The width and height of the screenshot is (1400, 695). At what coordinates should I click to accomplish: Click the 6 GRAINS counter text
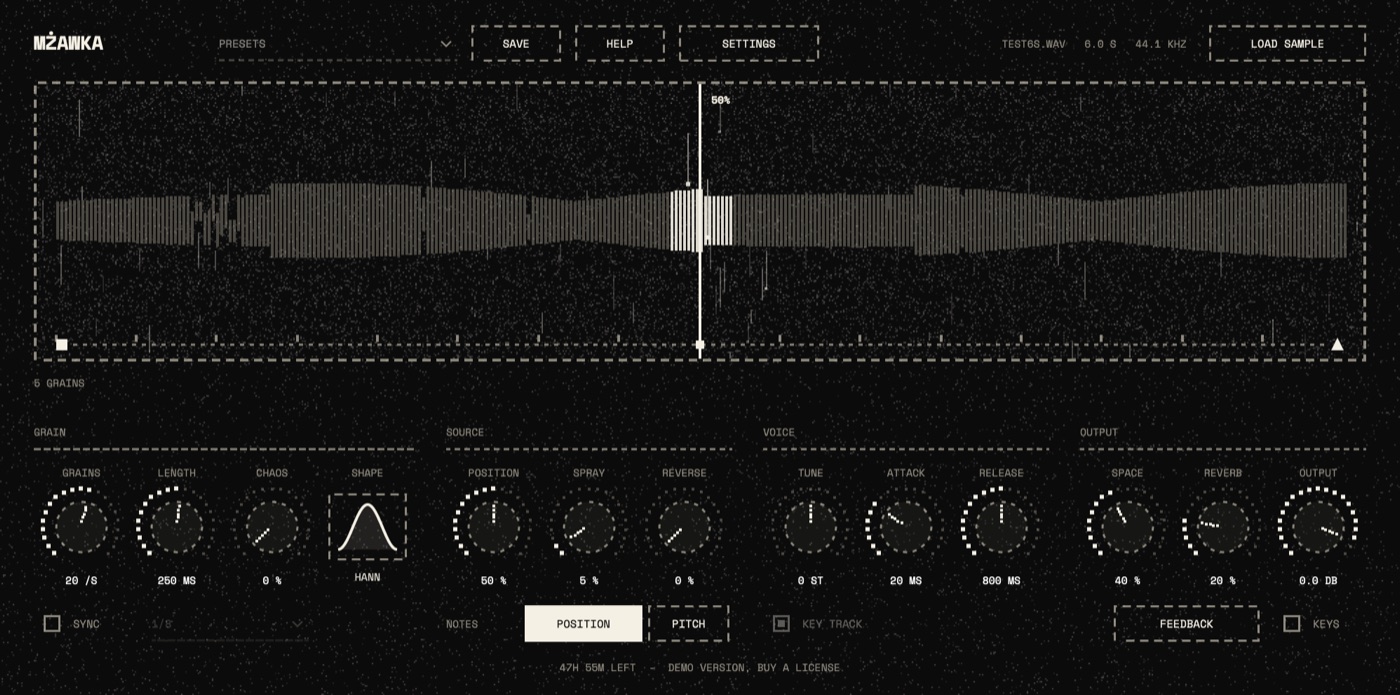click(x=59, y=383)
